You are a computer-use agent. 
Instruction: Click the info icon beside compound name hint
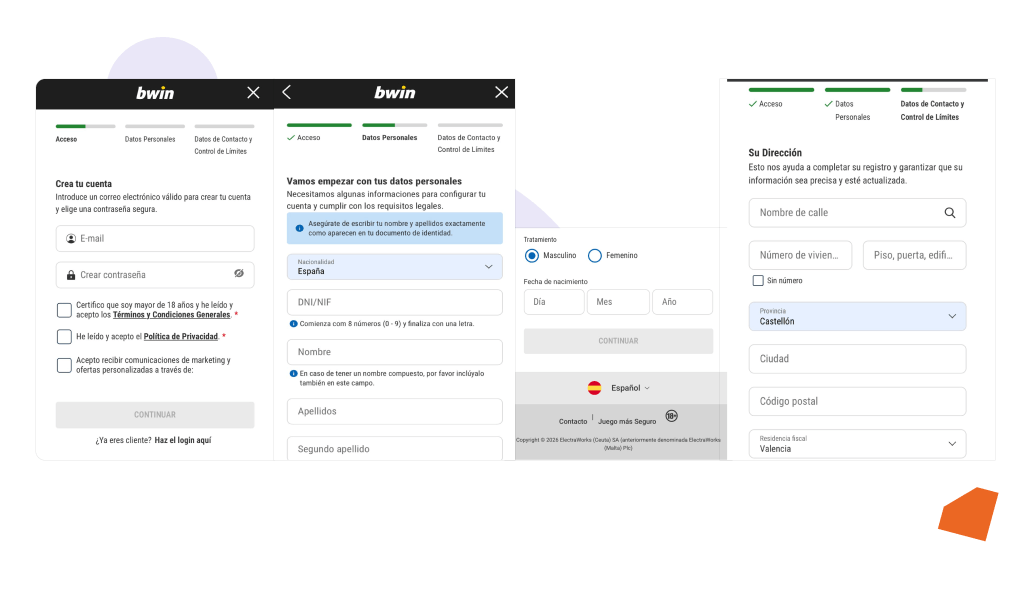point(293,373)
